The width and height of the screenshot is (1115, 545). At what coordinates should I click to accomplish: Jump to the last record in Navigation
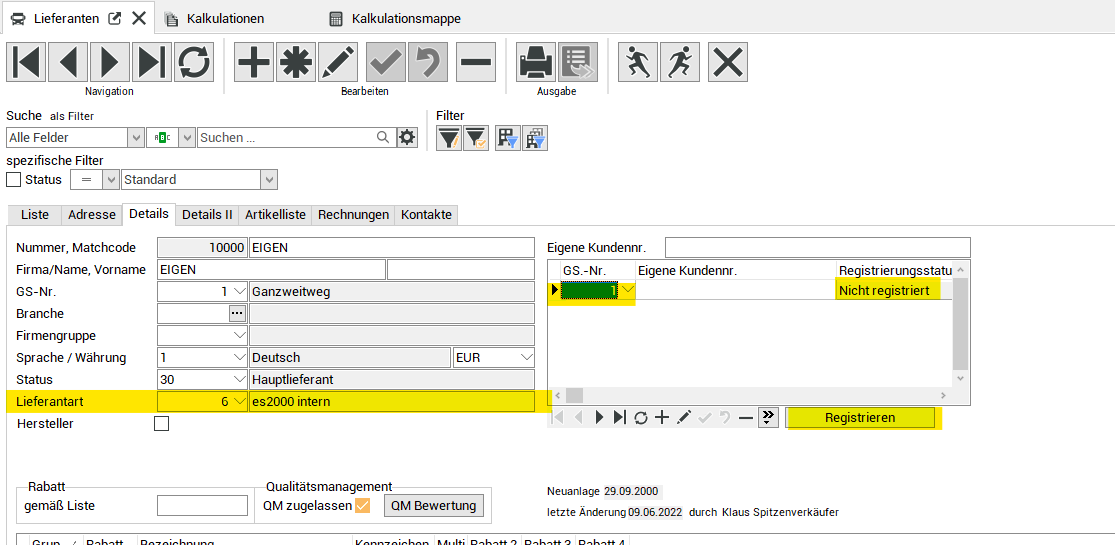pyautogui.click(x=152, y=62)
